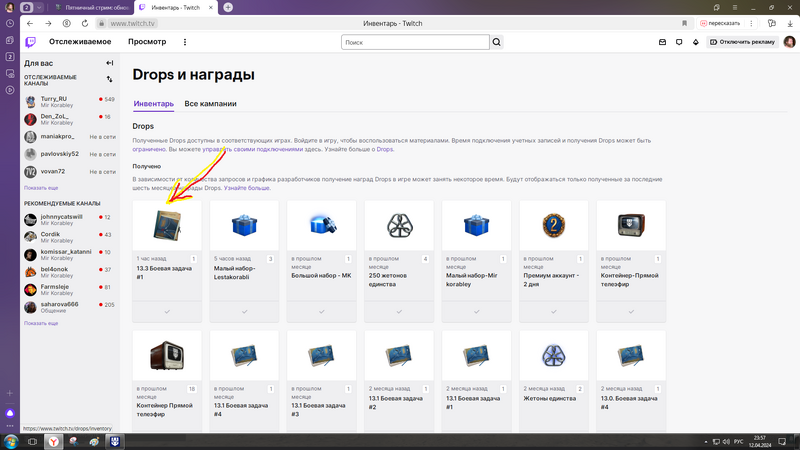Open the Малый набор-Lestakorabli gift image
The height and width of the screenshot is (450, 800).
[x=244, y=226]
